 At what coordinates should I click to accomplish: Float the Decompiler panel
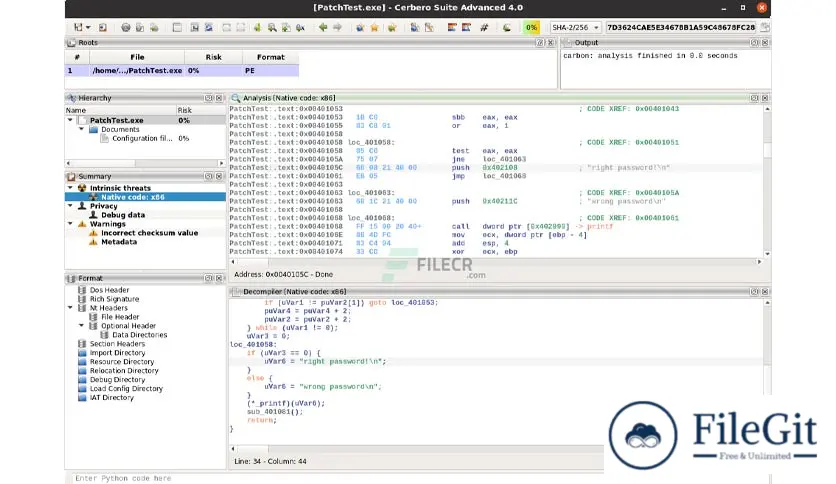754,292
